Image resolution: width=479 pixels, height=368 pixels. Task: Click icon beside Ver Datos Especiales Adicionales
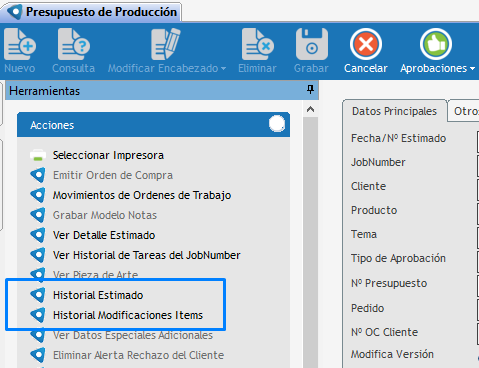(38, 336)
